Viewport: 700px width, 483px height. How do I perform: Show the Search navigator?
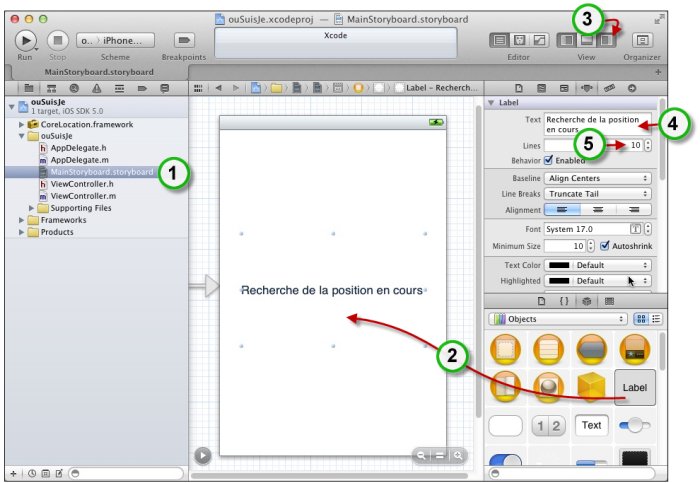click(x=74, y=88)
